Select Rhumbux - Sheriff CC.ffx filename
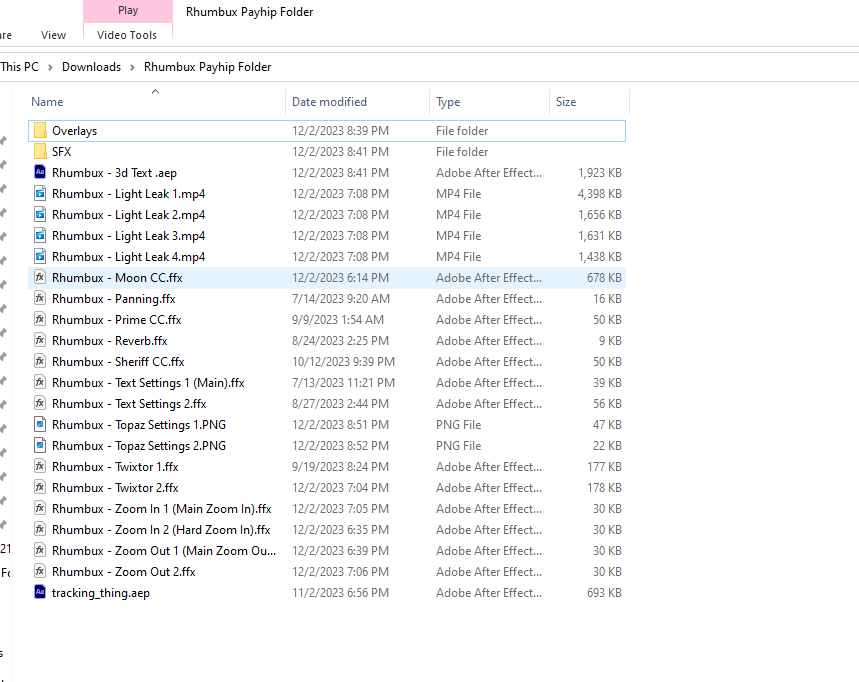 (118, 362)
